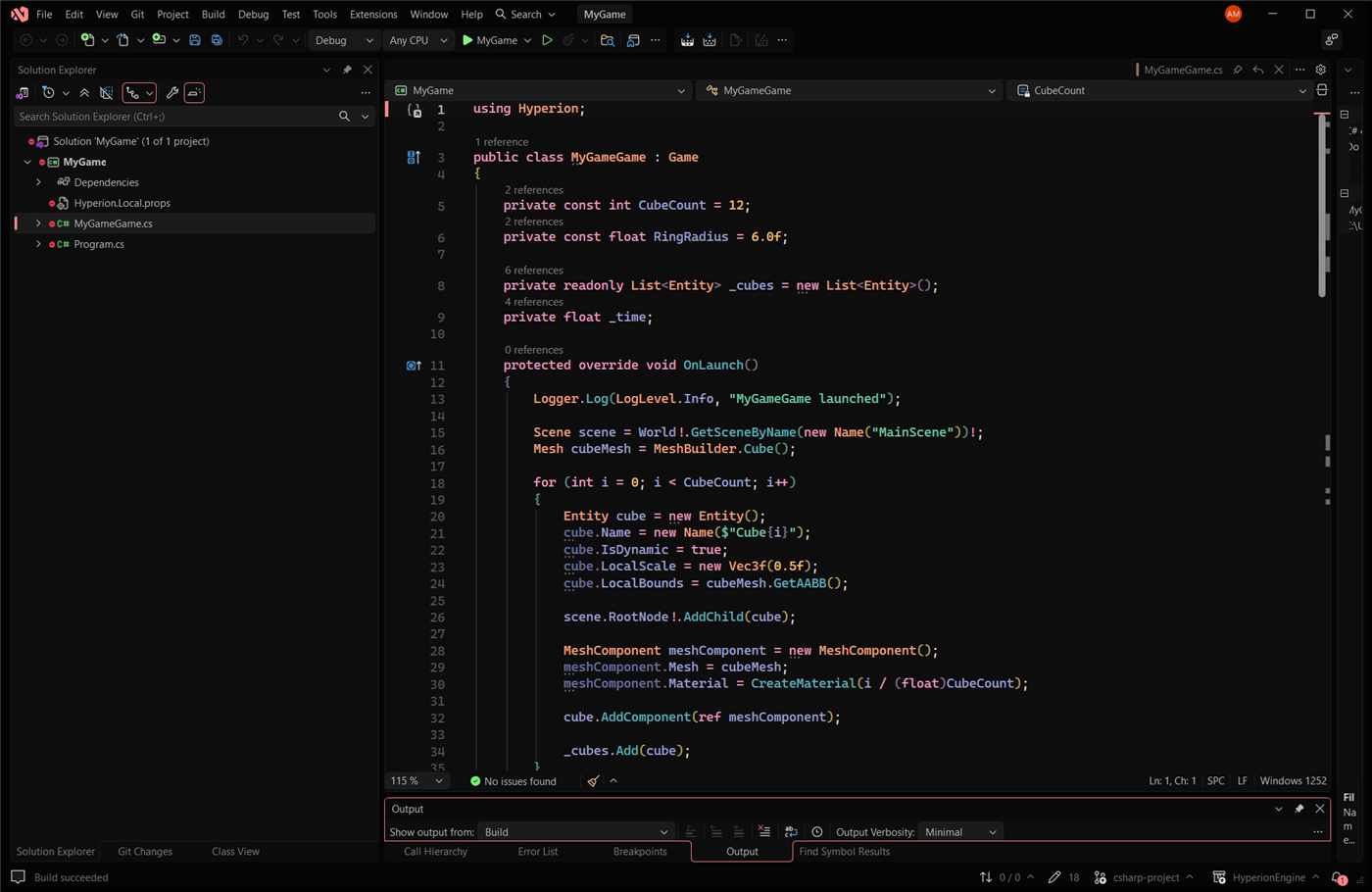The image size is (1372, 892).
Task: Toggle word wrap in Output panel
Action: click(791, 831)
